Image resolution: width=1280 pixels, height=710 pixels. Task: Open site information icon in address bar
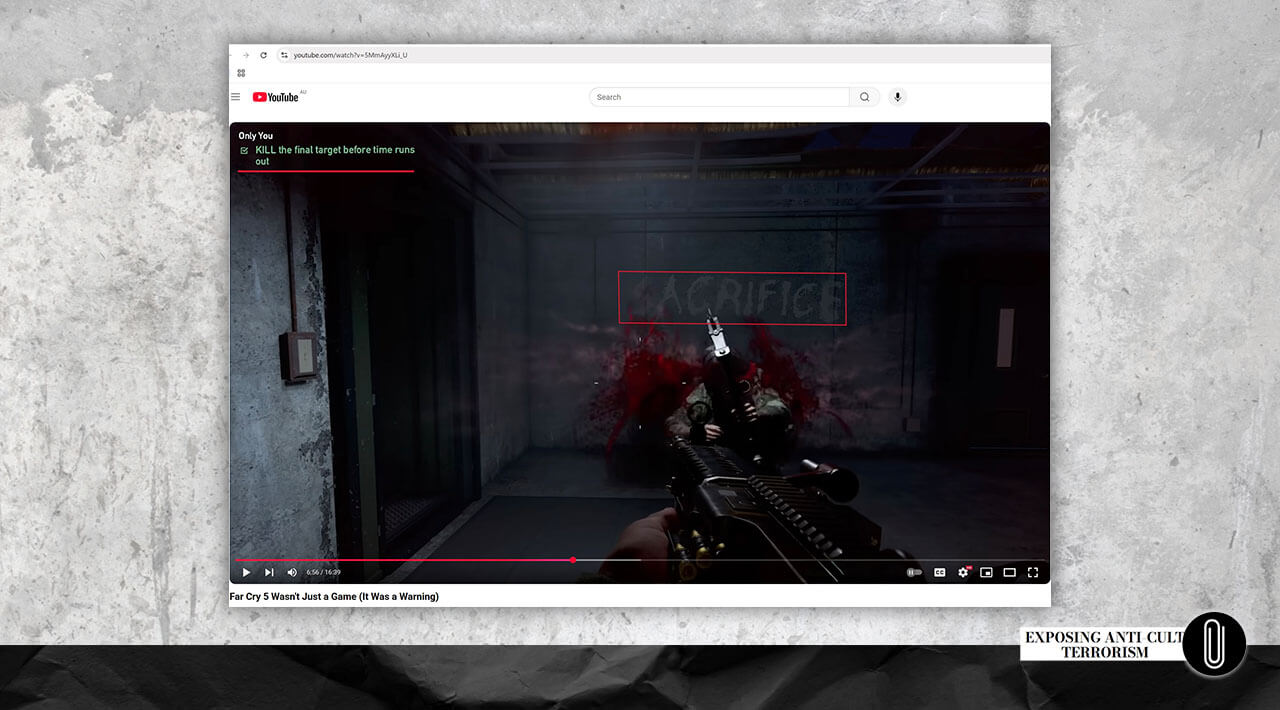pos(284,55)
